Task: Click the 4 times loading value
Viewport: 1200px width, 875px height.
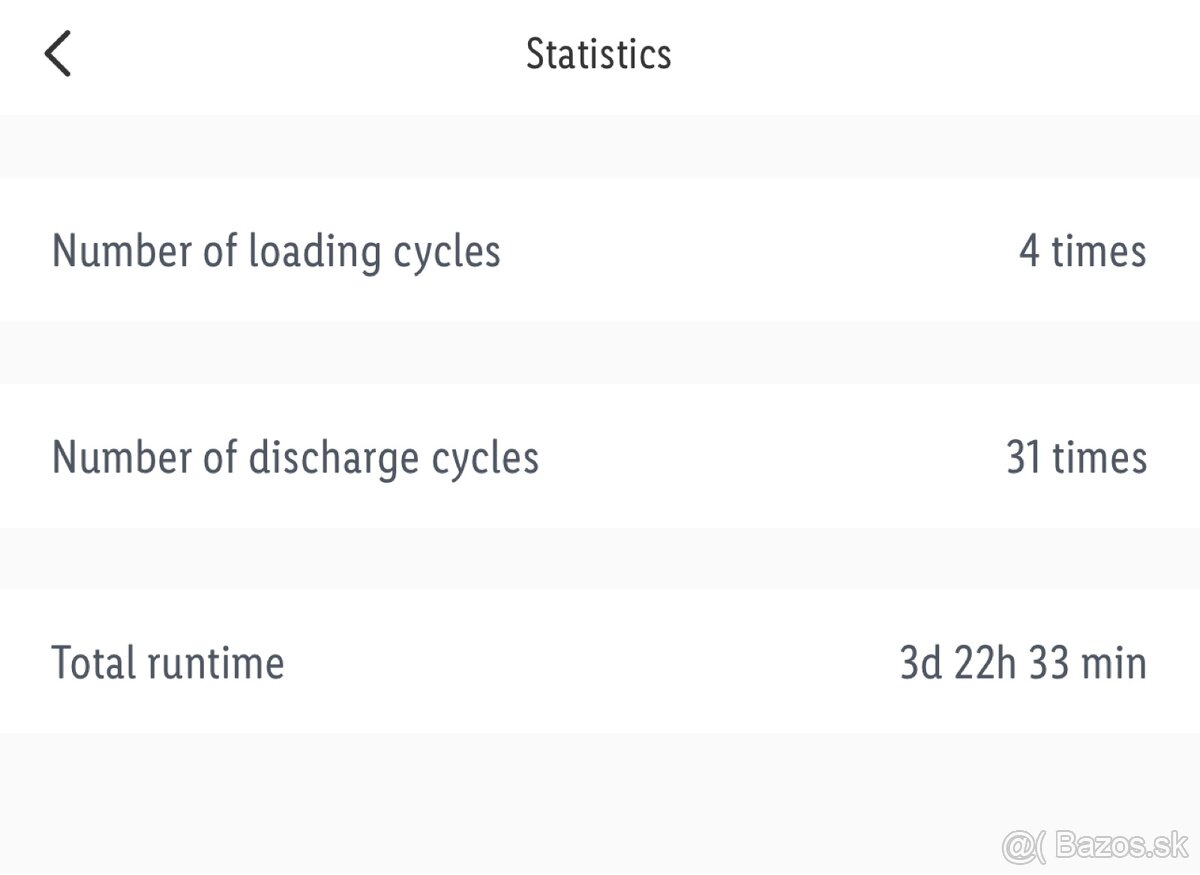Action: coord(1082,251)
